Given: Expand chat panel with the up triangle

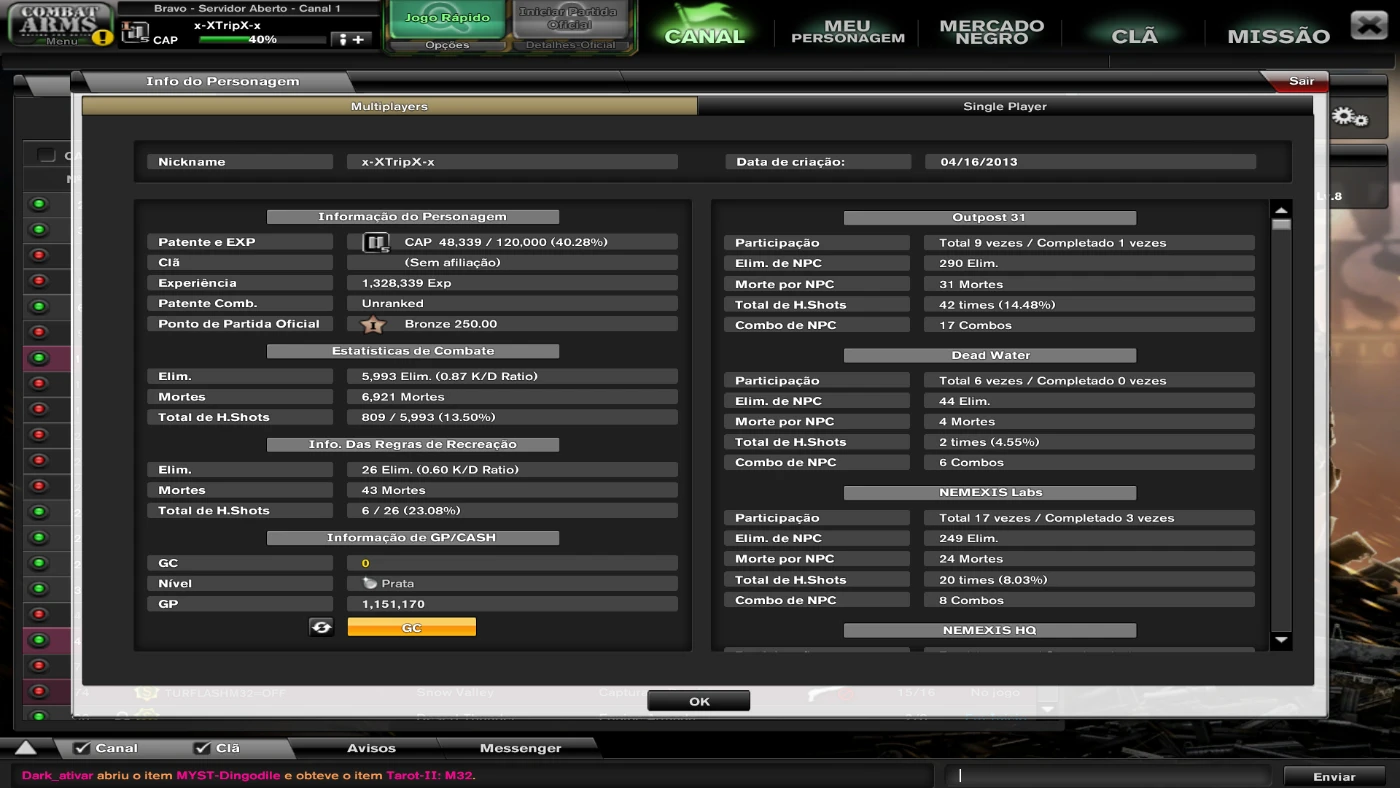Looking at the screenshot, I should tap(26, 748).
